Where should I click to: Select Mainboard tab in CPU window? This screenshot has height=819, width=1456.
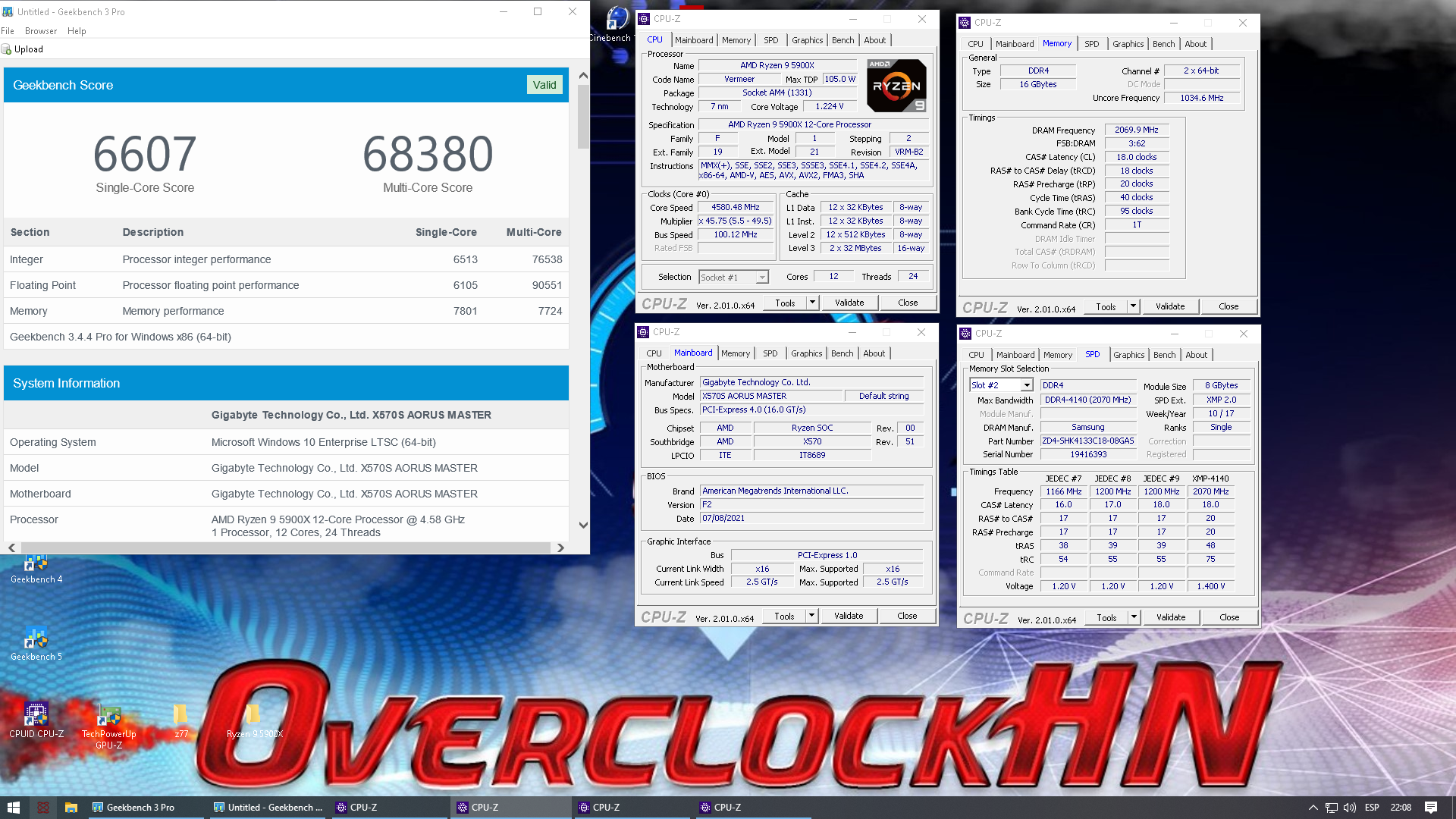point(694,40)
